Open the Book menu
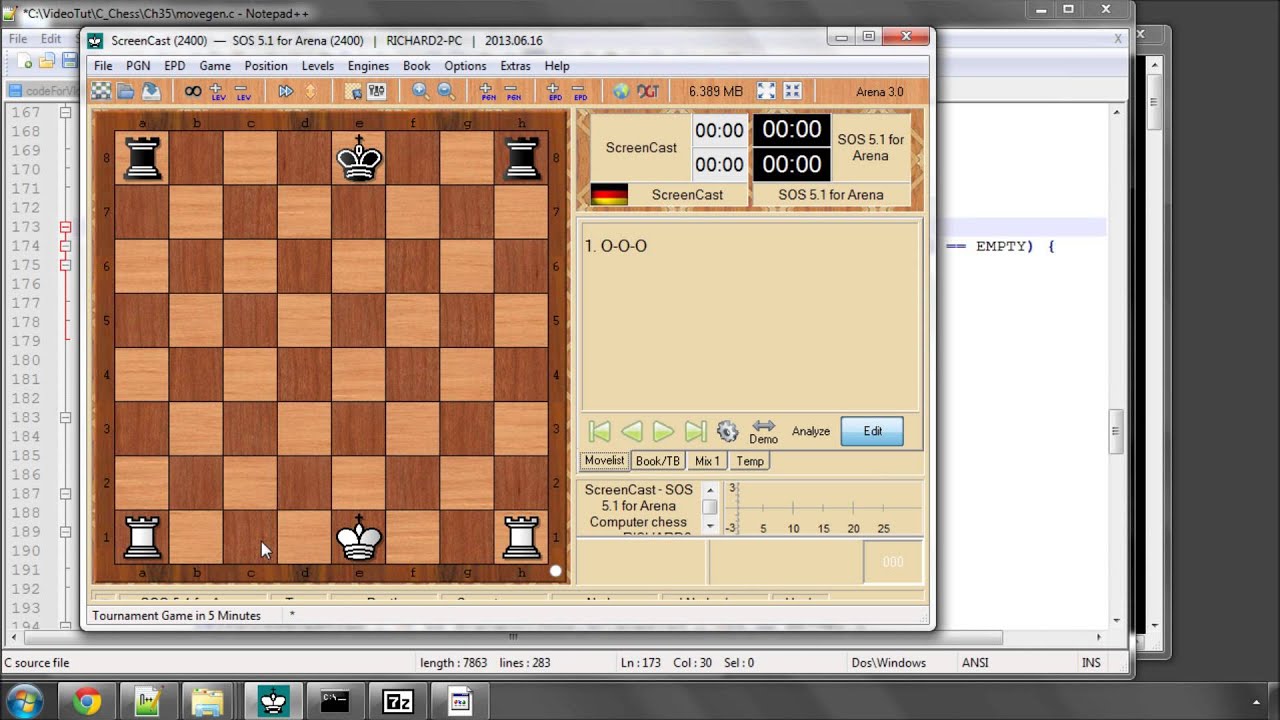 click(417, 66)
